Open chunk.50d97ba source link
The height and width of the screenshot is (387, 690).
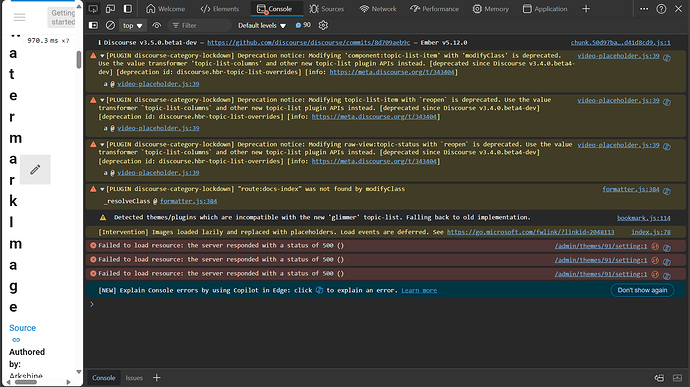(x=620, y=43)
